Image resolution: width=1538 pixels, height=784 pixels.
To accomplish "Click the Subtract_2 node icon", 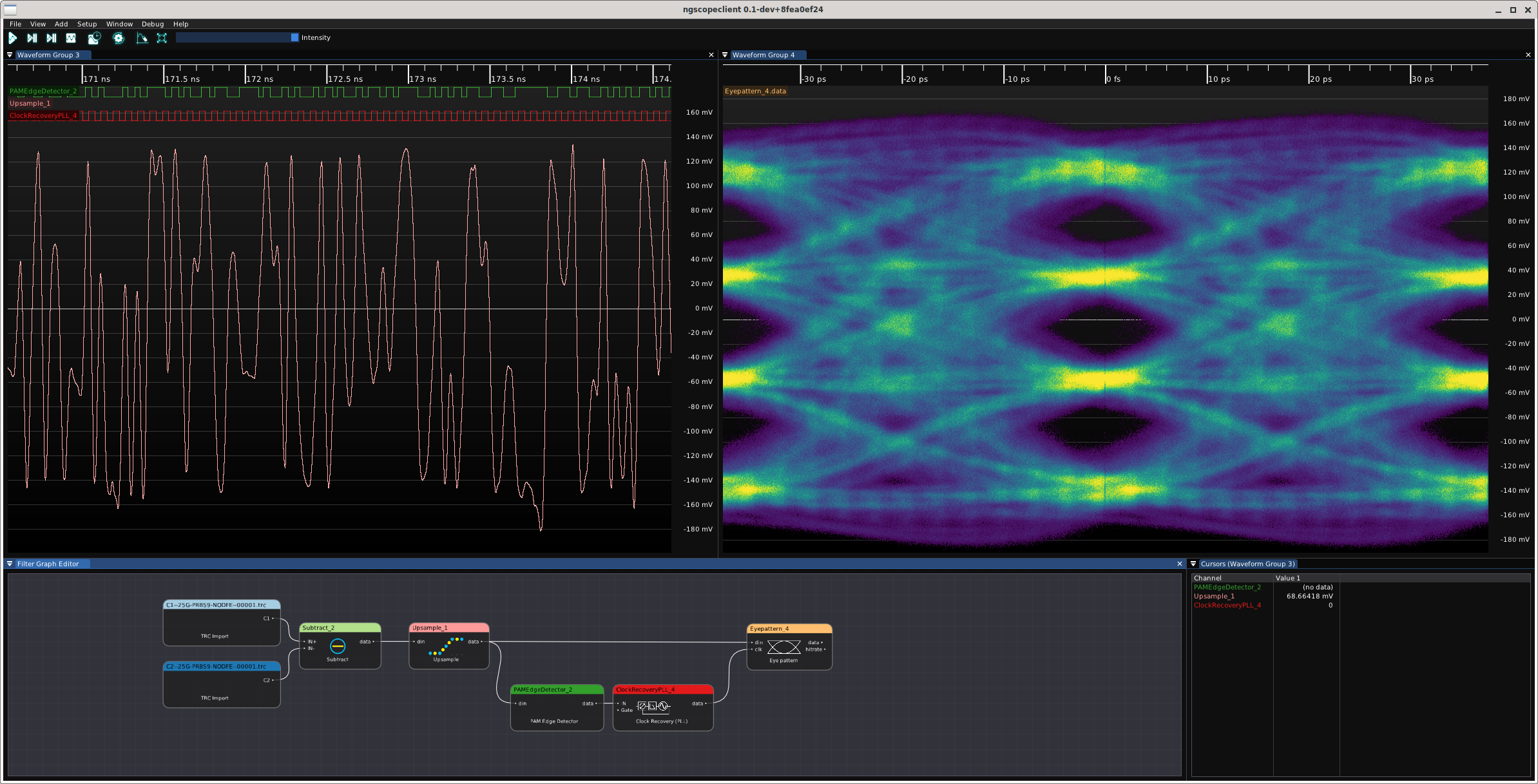I will [x=338, y=645].
